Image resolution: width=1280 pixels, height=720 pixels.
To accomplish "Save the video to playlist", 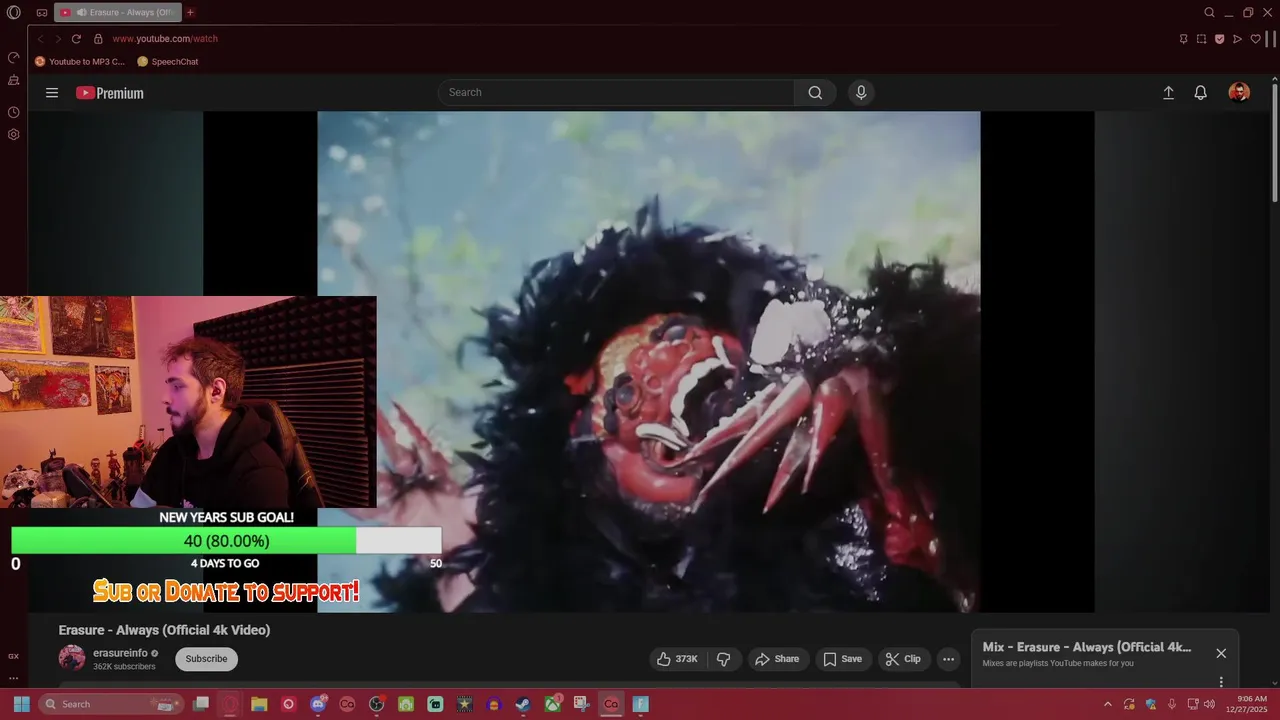I will 842,659.
